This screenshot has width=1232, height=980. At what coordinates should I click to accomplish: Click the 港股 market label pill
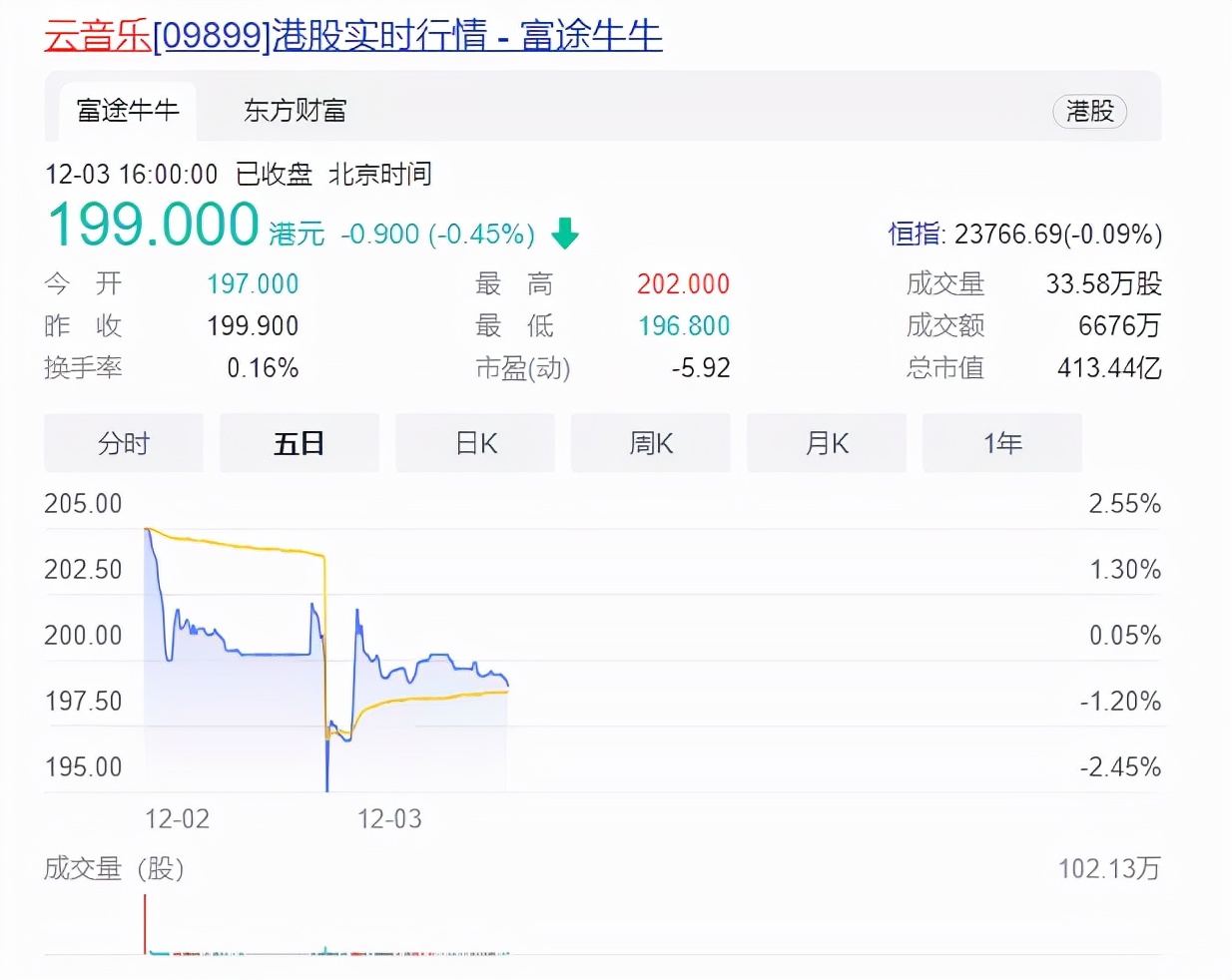coord(1089,112)
